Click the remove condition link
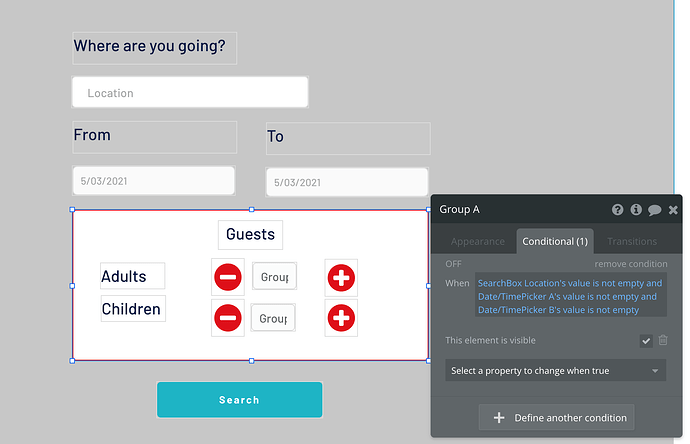The height and width of the screenshot is (444, 690). pyautogui.click(x=631, y=264)
